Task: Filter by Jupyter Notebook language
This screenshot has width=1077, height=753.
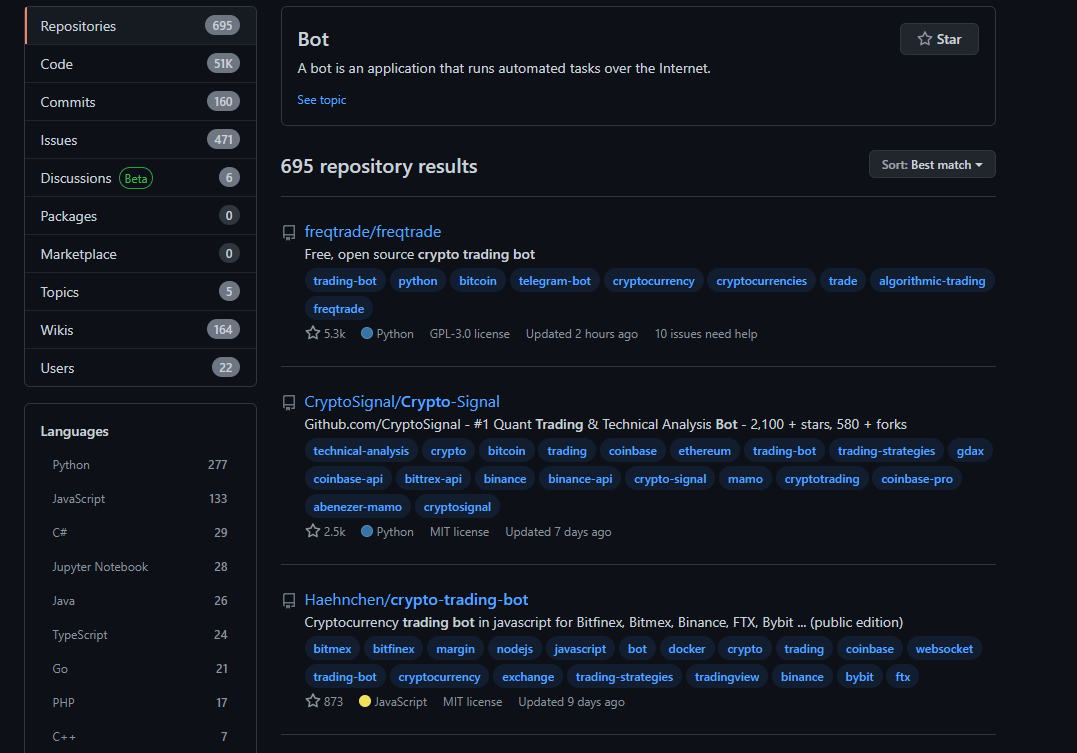Action: point(140,567)
